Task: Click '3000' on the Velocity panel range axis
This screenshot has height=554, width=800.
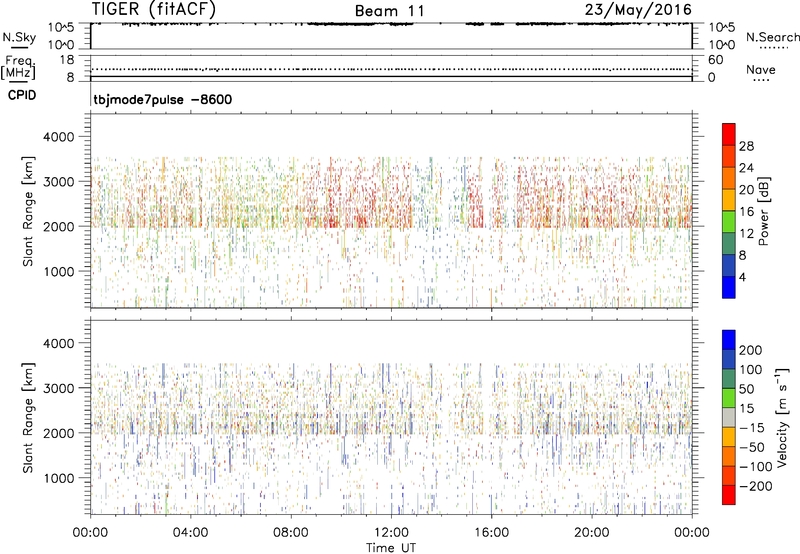Action: 59,388
